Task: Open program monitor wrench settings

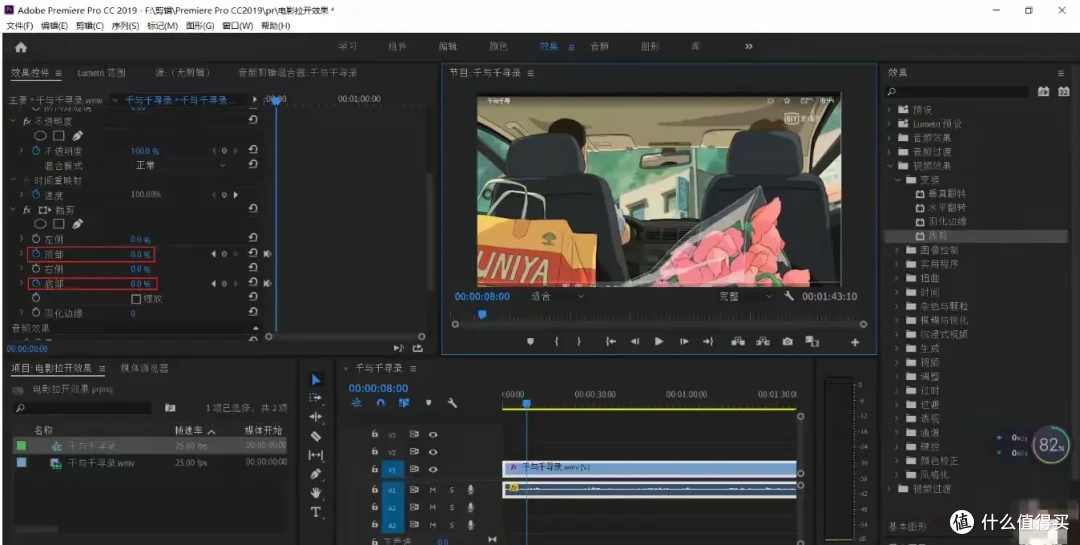Action: 789,296
